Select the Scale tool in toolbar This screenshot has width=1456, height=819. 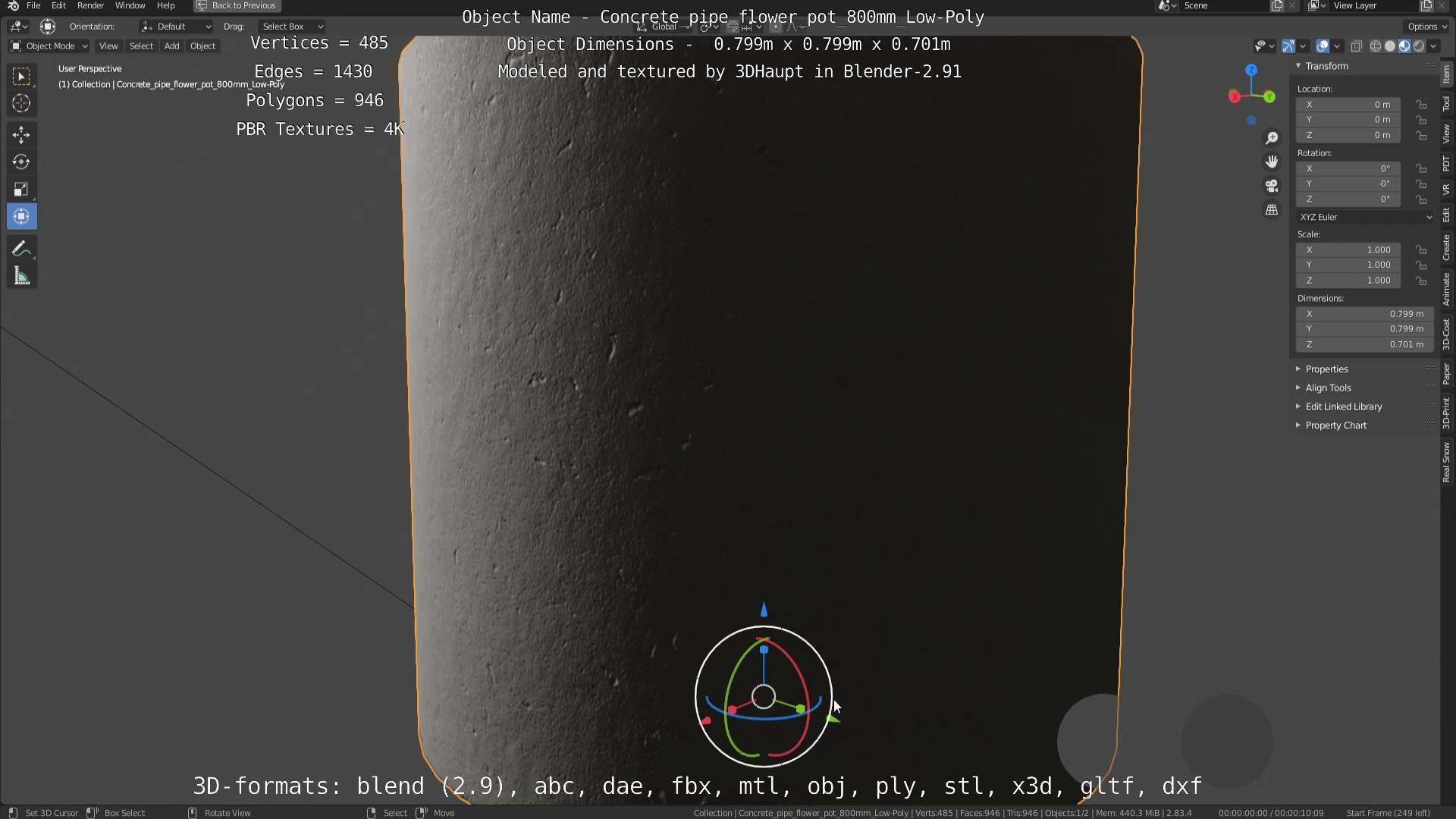tap(21, 189)
